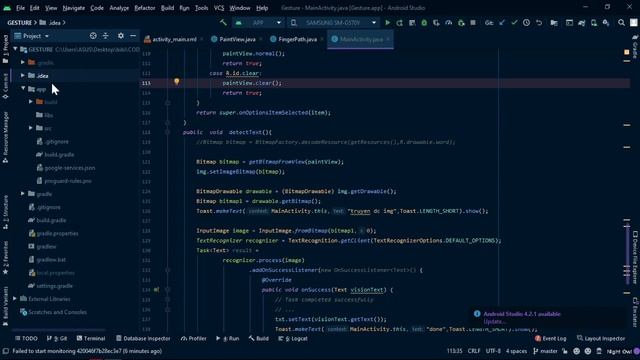Viewport: 640px width, 360px height.
Task: Open the Samsung device selector dropdown
Action: [333, 23]
